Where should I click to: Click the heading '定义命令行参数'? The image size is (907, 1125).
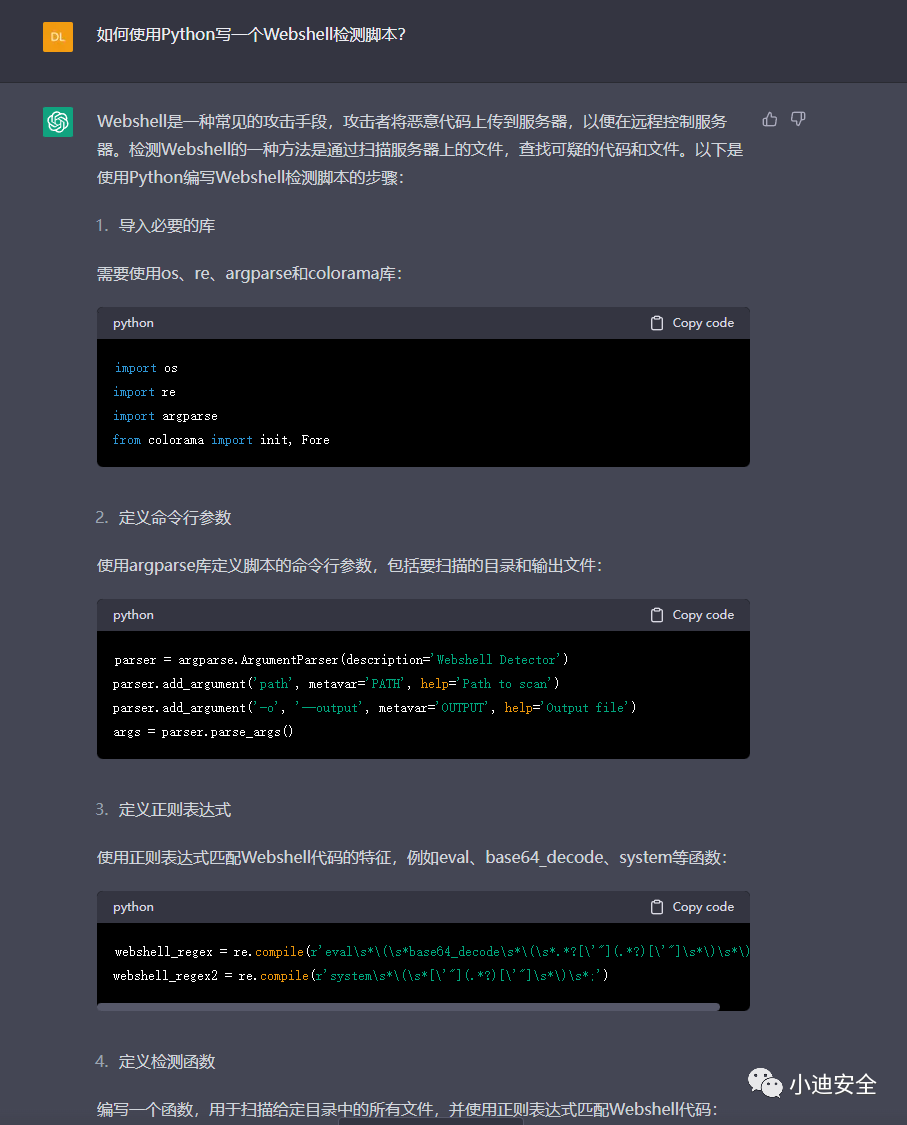pos(174,518)
